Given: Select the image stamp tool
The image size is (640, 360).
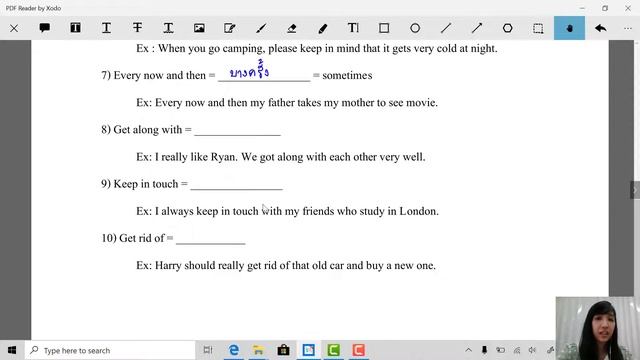Looking at the screenshot, I should [199, 28].
